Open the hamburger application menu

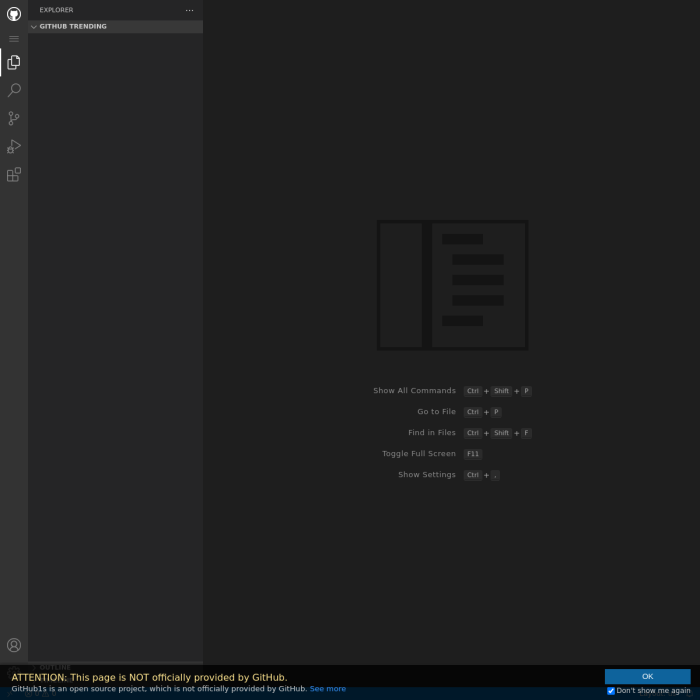pyautogui.click(x=14, y=39)
